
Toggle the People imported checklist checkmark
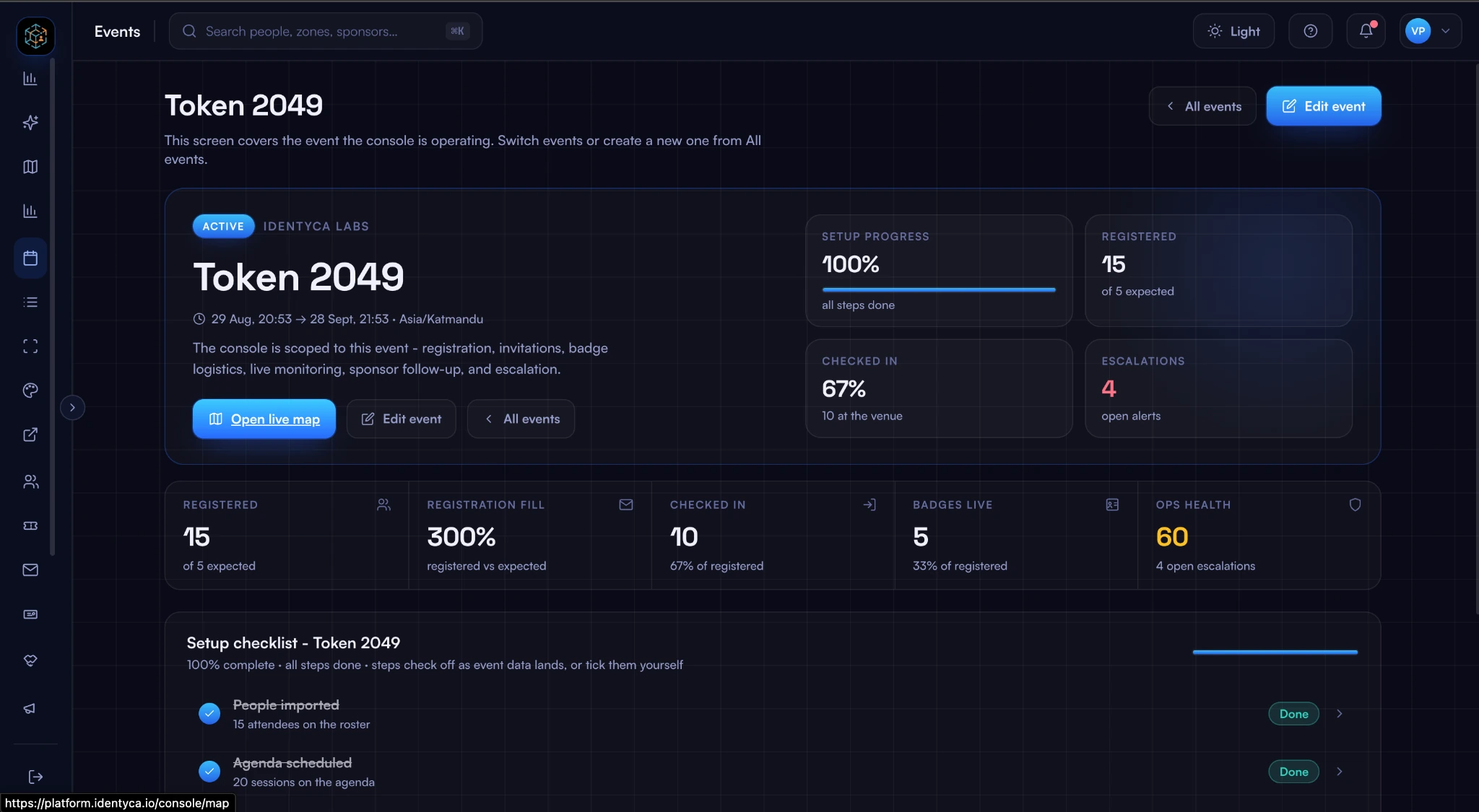(209, 713)
